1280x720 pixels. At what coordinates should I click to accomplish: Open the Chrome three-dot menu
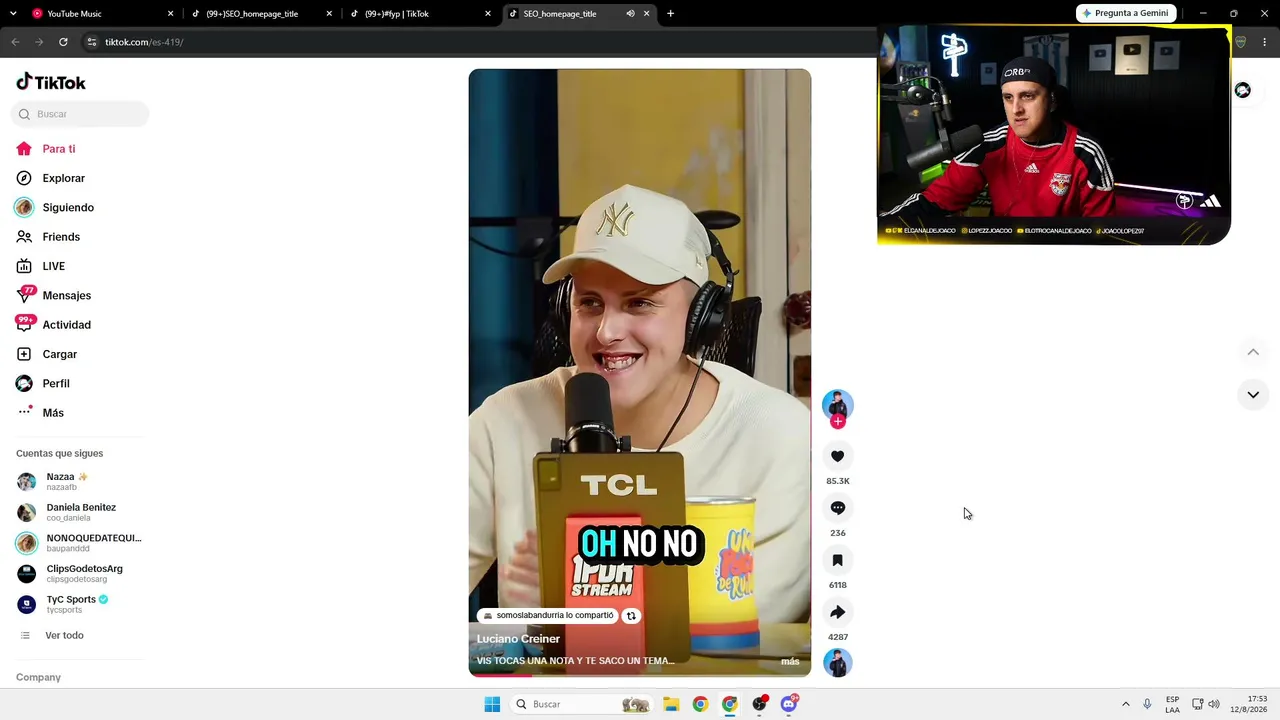[1264, 42]
